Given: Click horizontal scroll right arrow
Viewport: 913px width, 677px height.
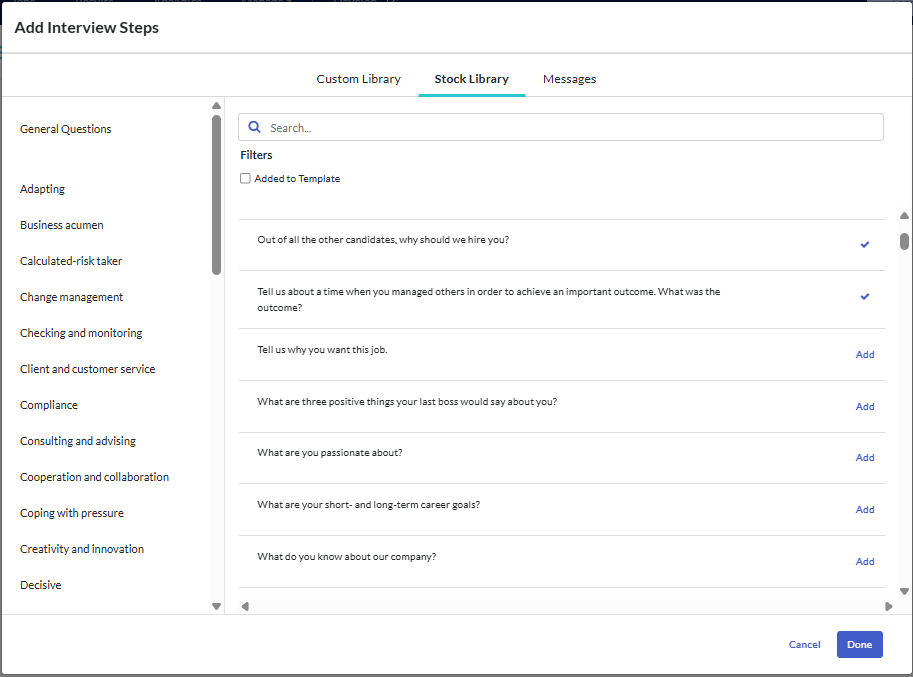Looking at the screenshot, I should (889, 607).
